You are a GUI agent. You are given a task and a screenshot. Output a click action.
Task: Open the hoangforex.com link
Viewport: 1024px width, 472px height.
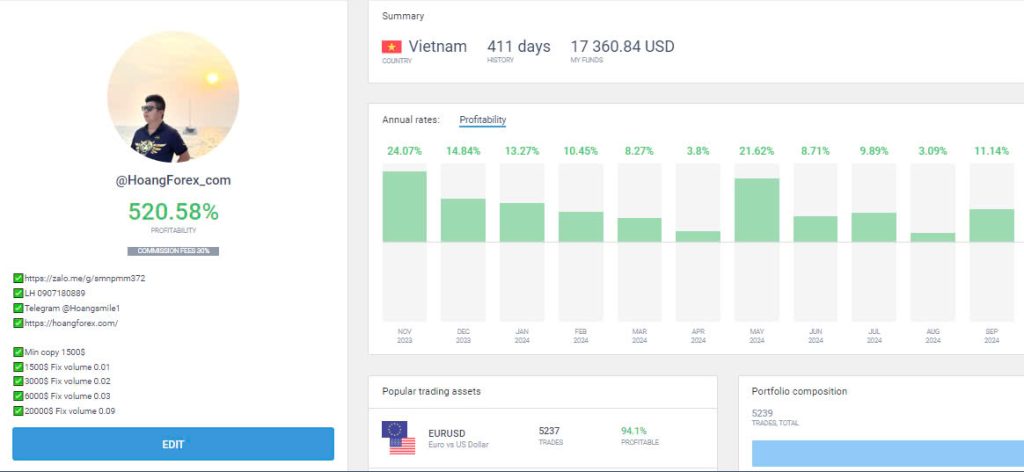pyautogui.click(x=71, y=323)
